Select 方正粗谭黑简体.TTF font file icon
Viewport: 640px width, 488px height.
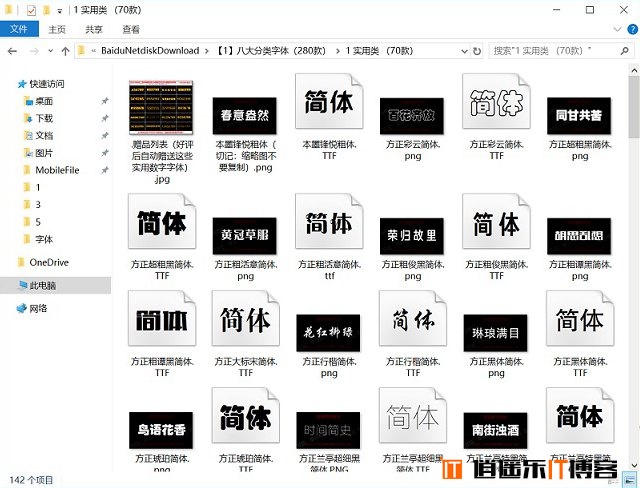click(x=162, y=318)
